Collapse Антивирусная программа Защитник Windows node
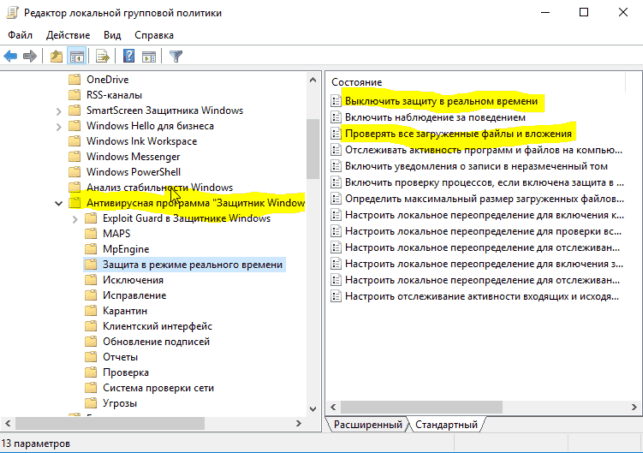643x453 pixels. (59, 203)
